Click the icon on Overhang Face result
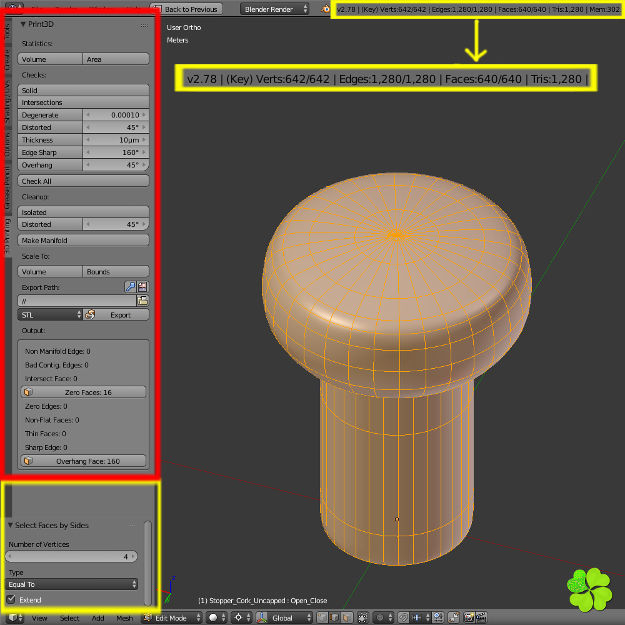The height and width of the screenshot is (625, 625). click(x=28, y=461)
